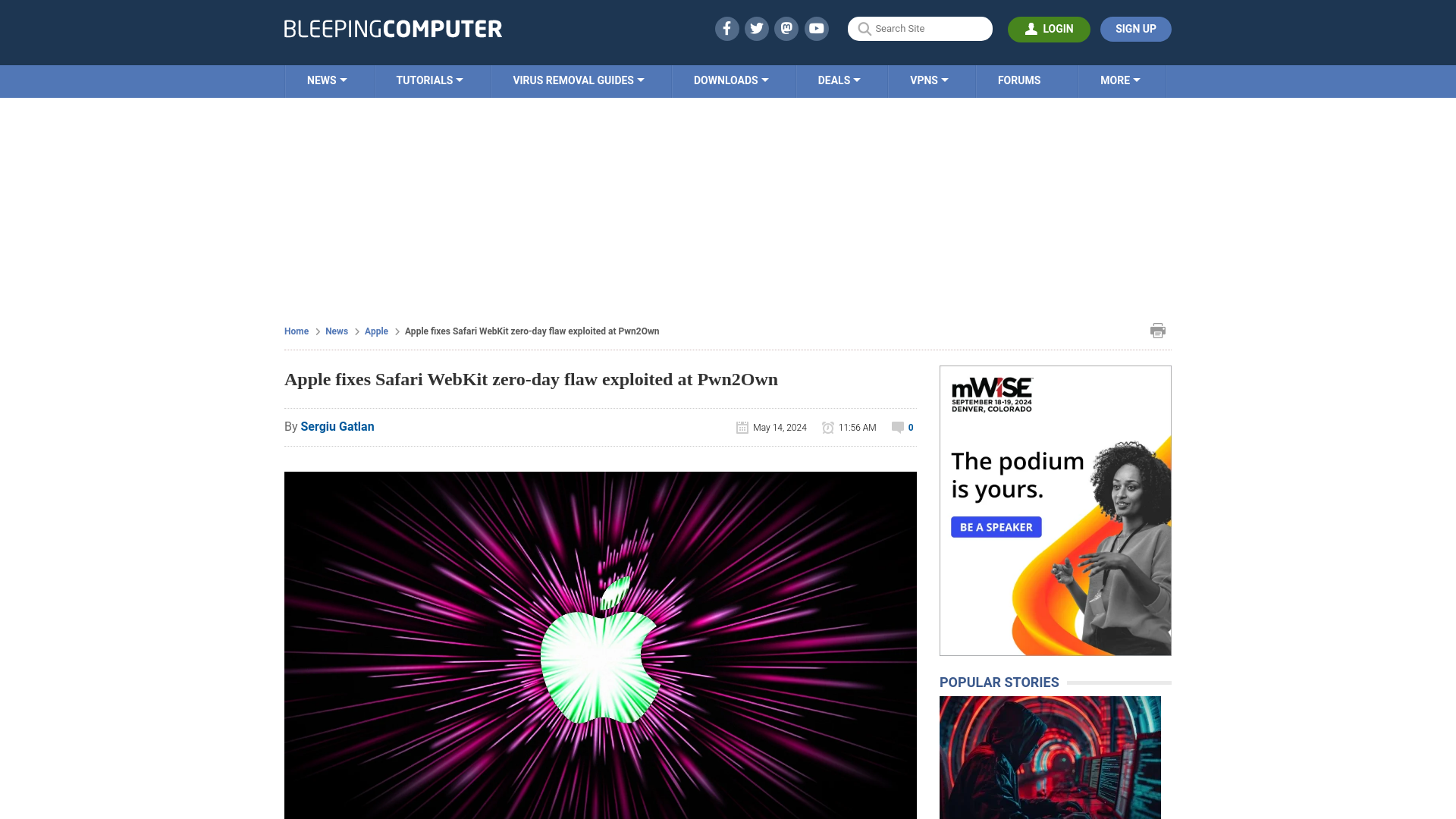The image size is (1456, 819).
Task: Open the Mastodon social icon link
Action: tap(787, 28)
